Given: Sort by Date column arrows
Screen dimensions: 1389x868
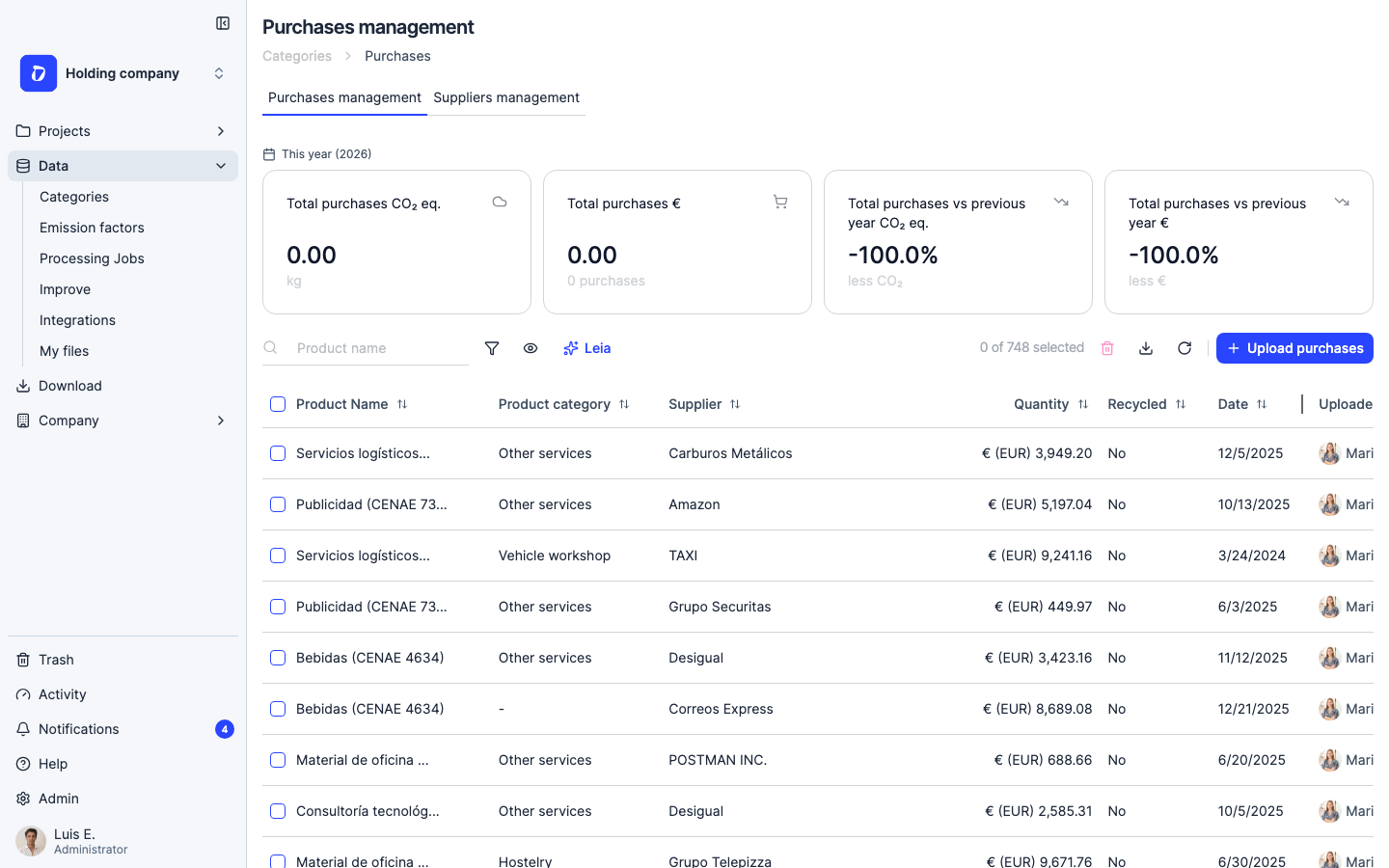Looking at the screenshot, I should point(1262,404).
